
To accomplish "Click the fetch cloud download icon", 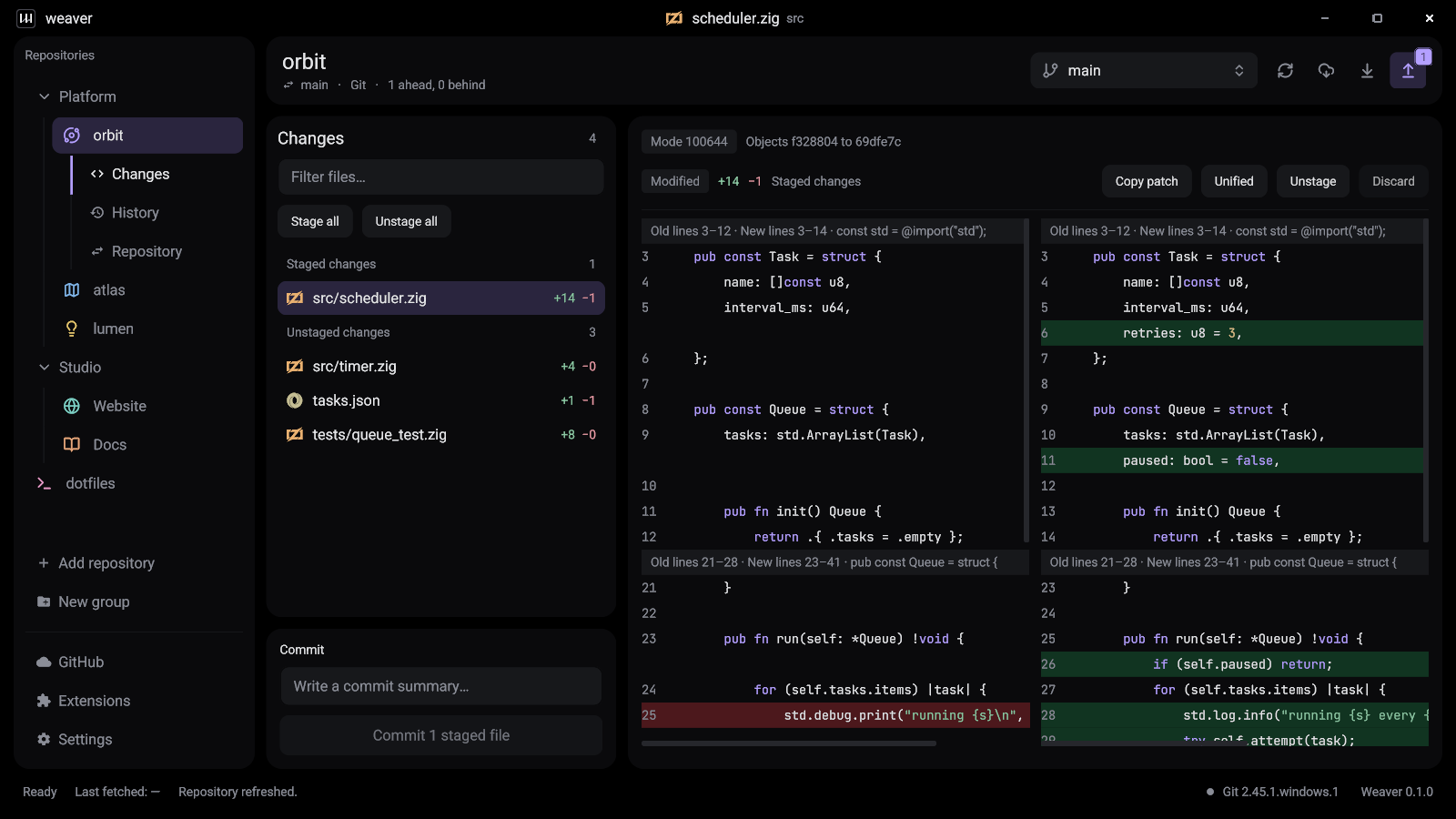I will tap(1326, 70).
